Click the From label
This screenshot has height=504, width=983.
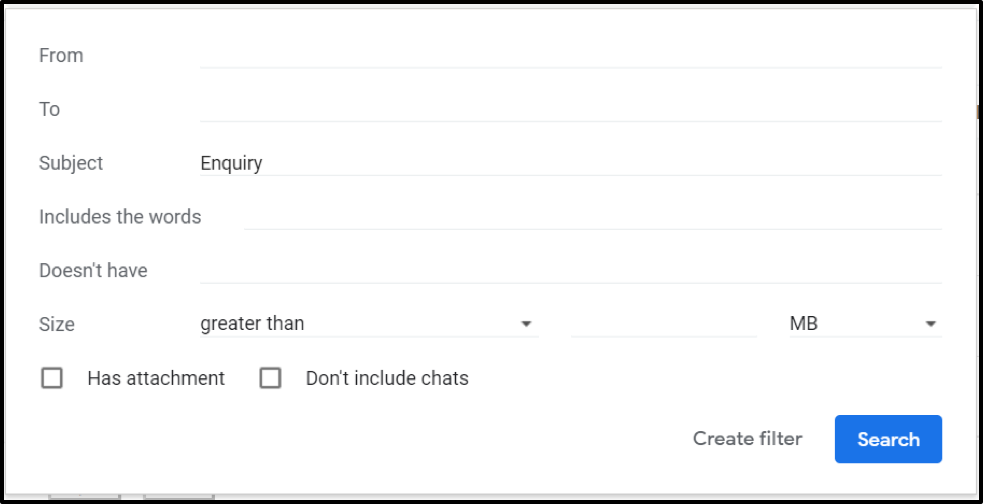click(61, 55)
